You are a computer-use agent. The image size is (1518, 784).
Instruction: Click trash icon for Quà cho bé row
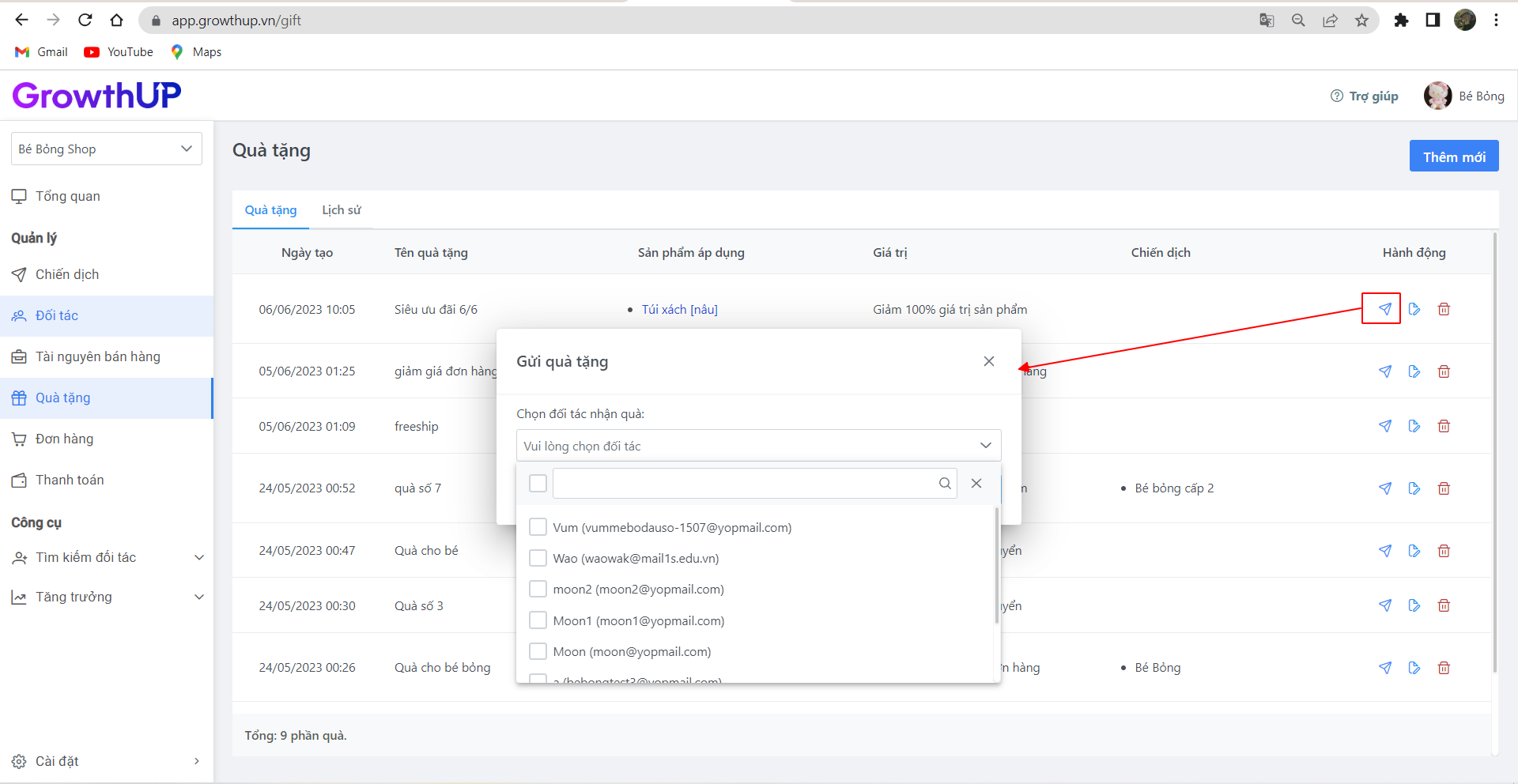1444,551
